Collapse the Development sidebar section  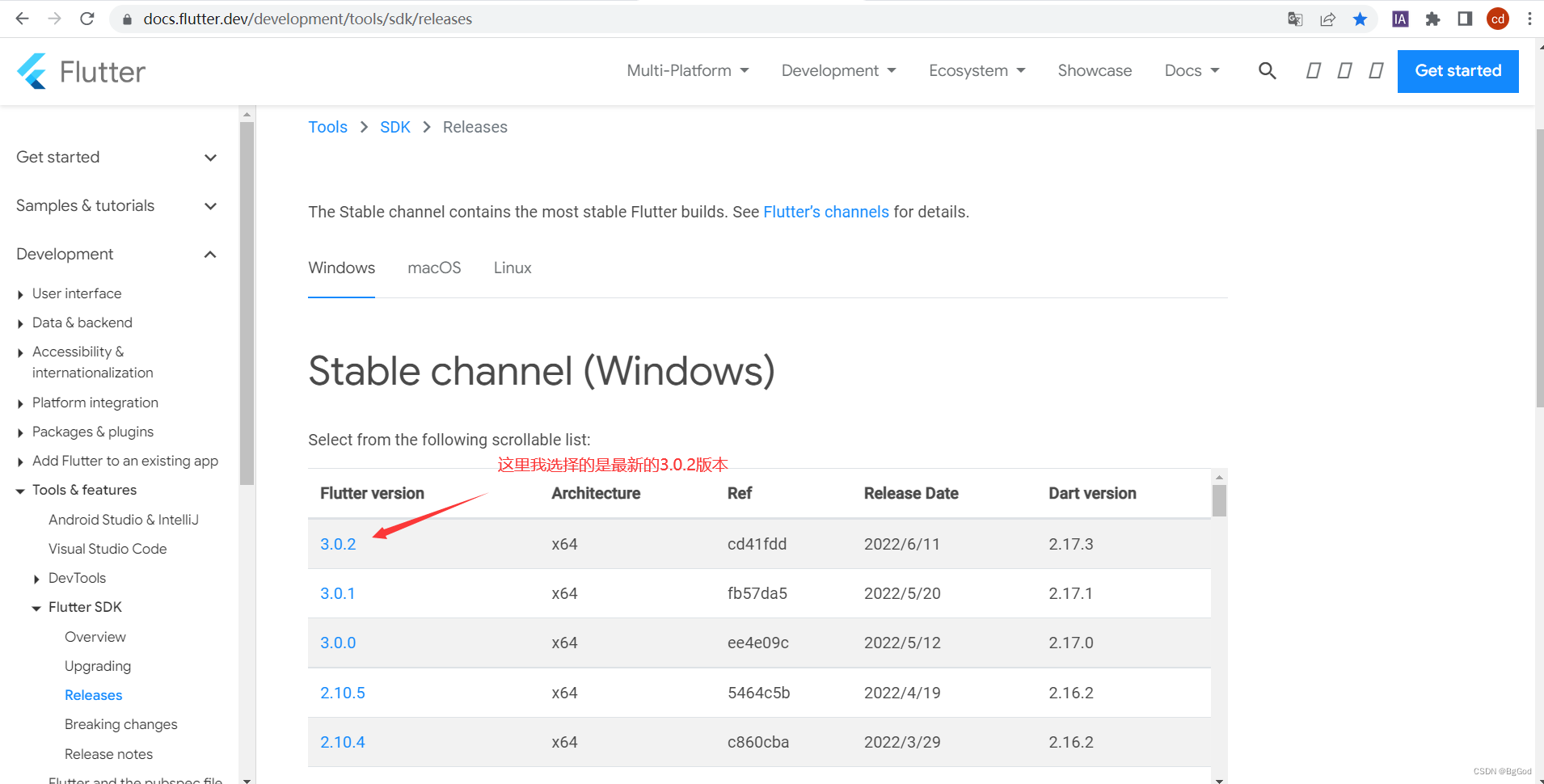click(117, 254)
